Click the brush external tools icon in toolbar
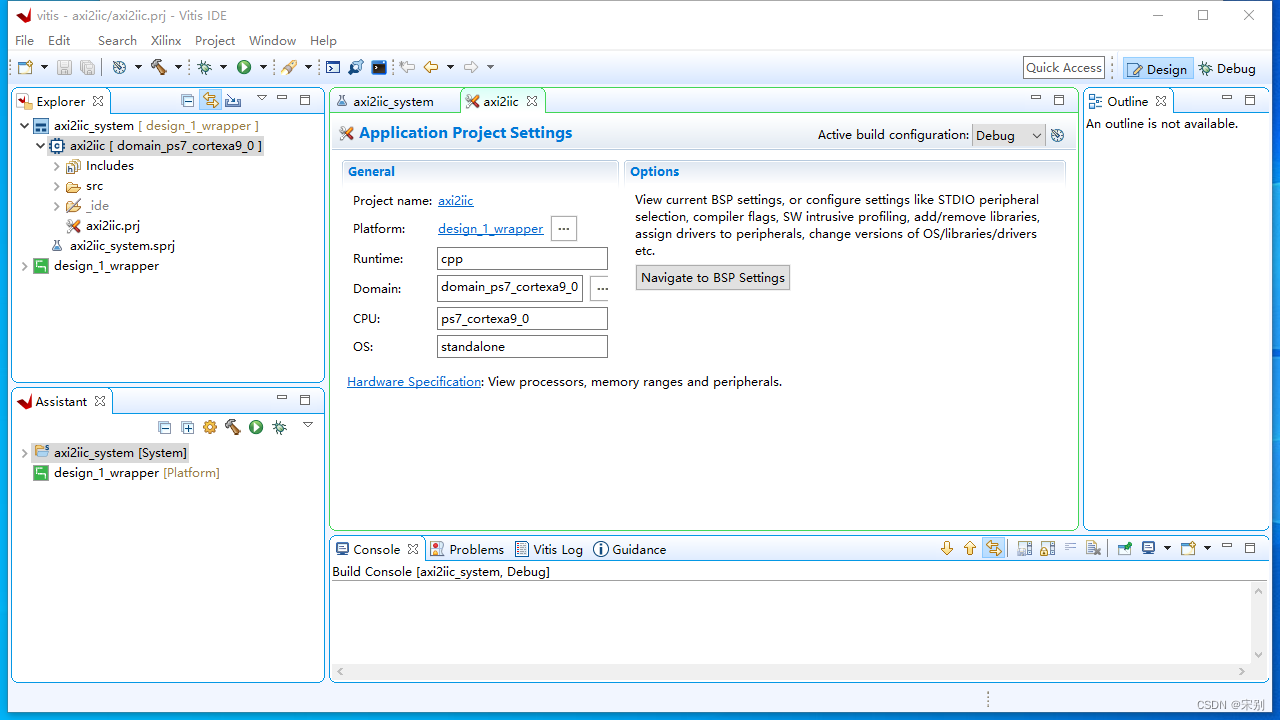Screen dimensions: 1280x720 coord(289,67)
